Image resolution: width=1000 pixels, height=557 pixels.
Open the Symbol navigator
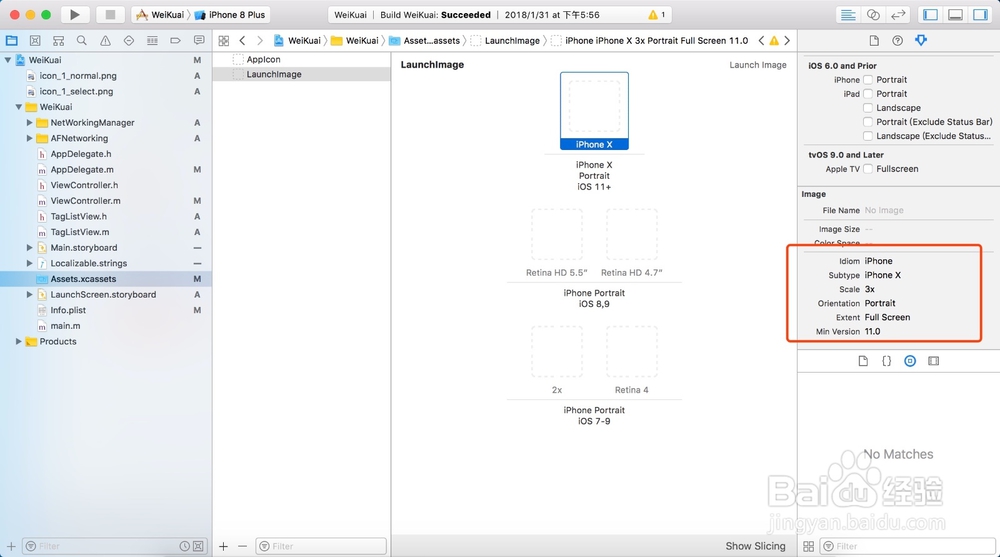click(59, 40)
